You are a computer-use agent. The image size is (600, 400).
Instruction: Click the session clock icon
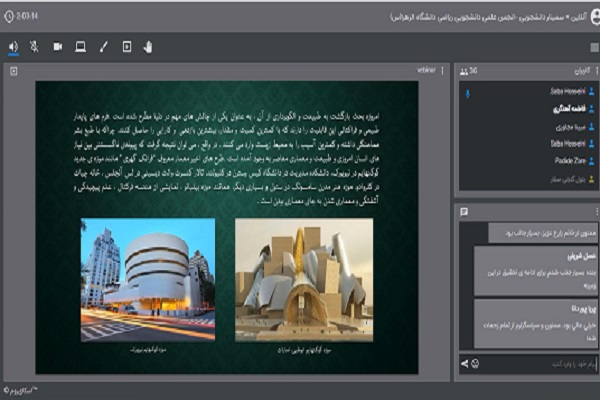click(x=9, y=16)
